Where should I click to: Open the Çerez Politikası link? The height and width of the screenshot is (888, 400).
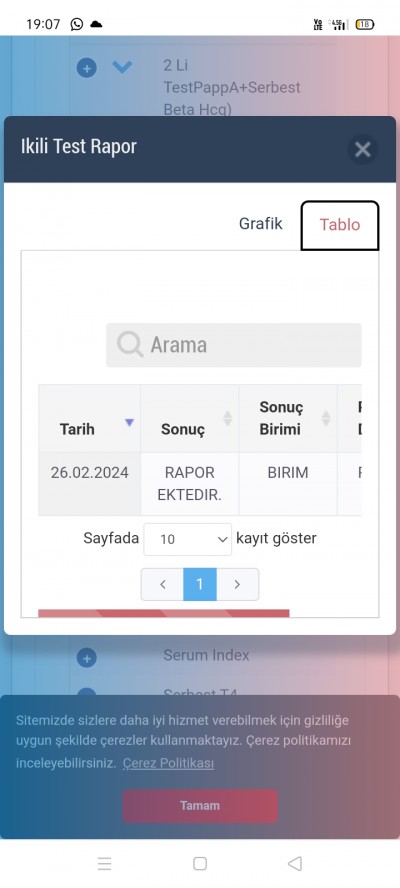[168, 763]
